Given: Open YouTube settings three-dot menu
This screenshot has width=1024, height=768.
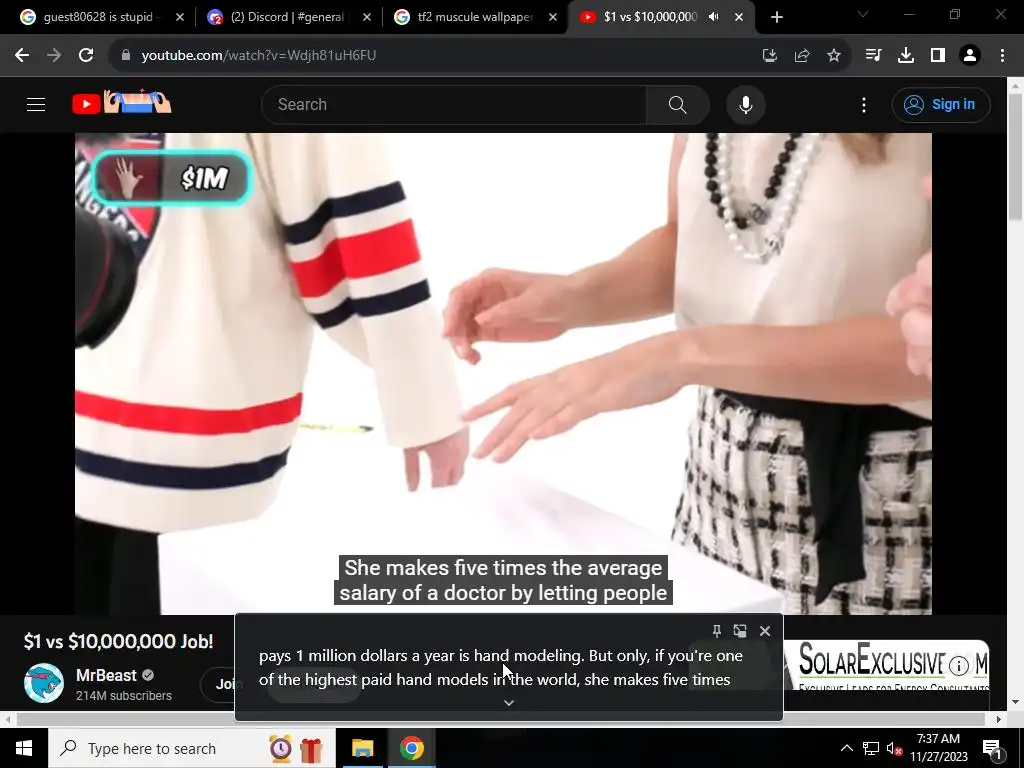Looking at the screenshot, I should tap(864, 104).
